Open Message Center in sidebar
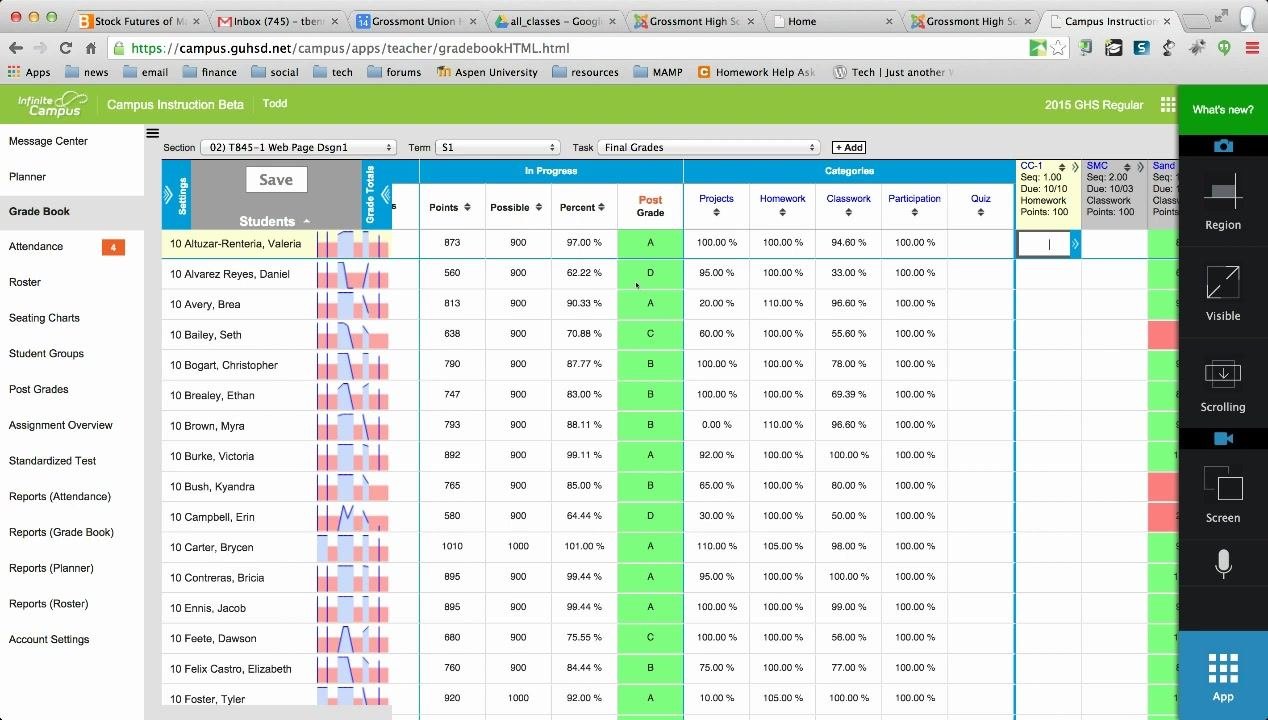1268x720 pixels. (48, 141)
